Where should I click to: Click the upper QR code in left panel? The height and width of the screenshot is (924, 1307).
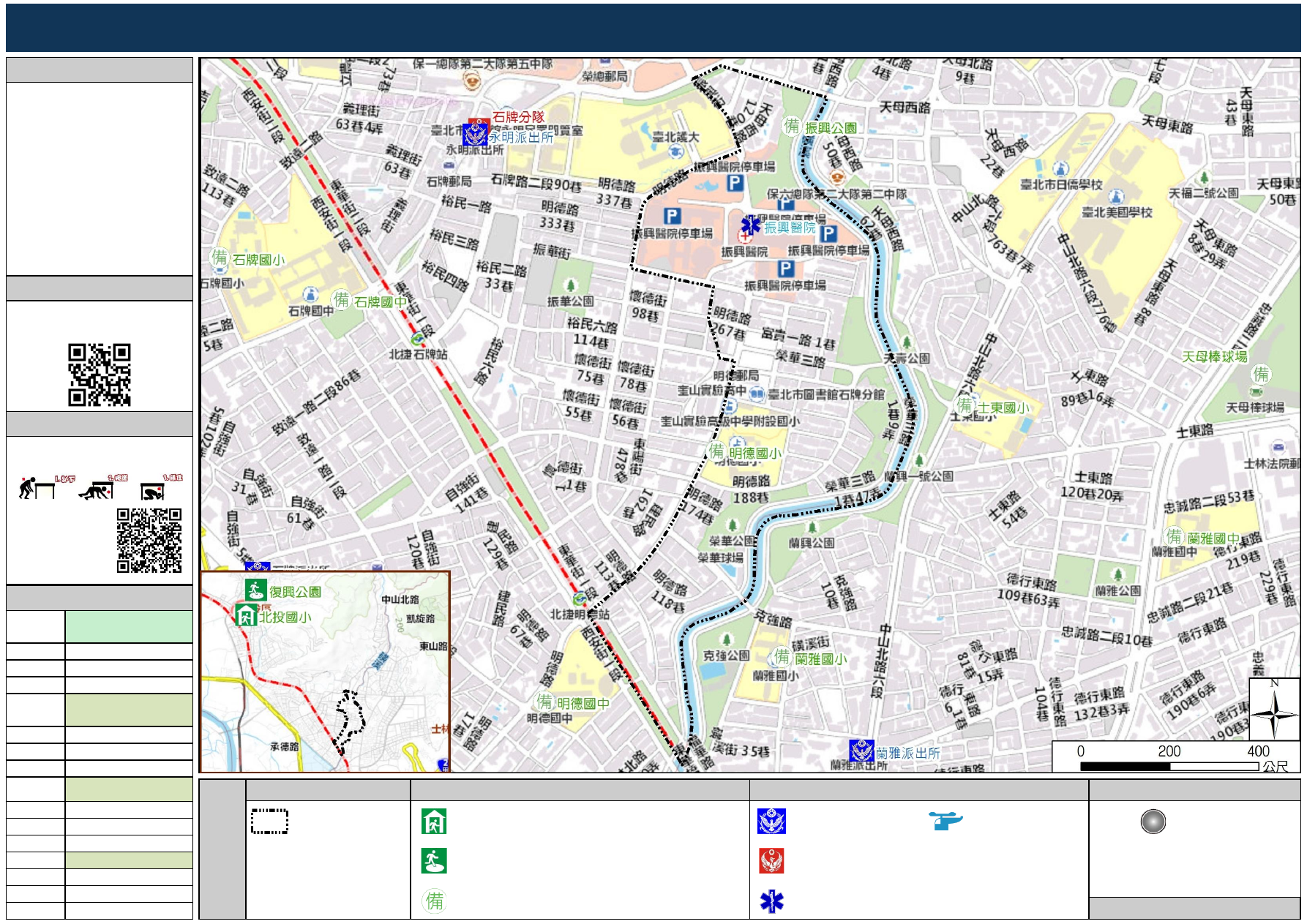click(100, 375)
